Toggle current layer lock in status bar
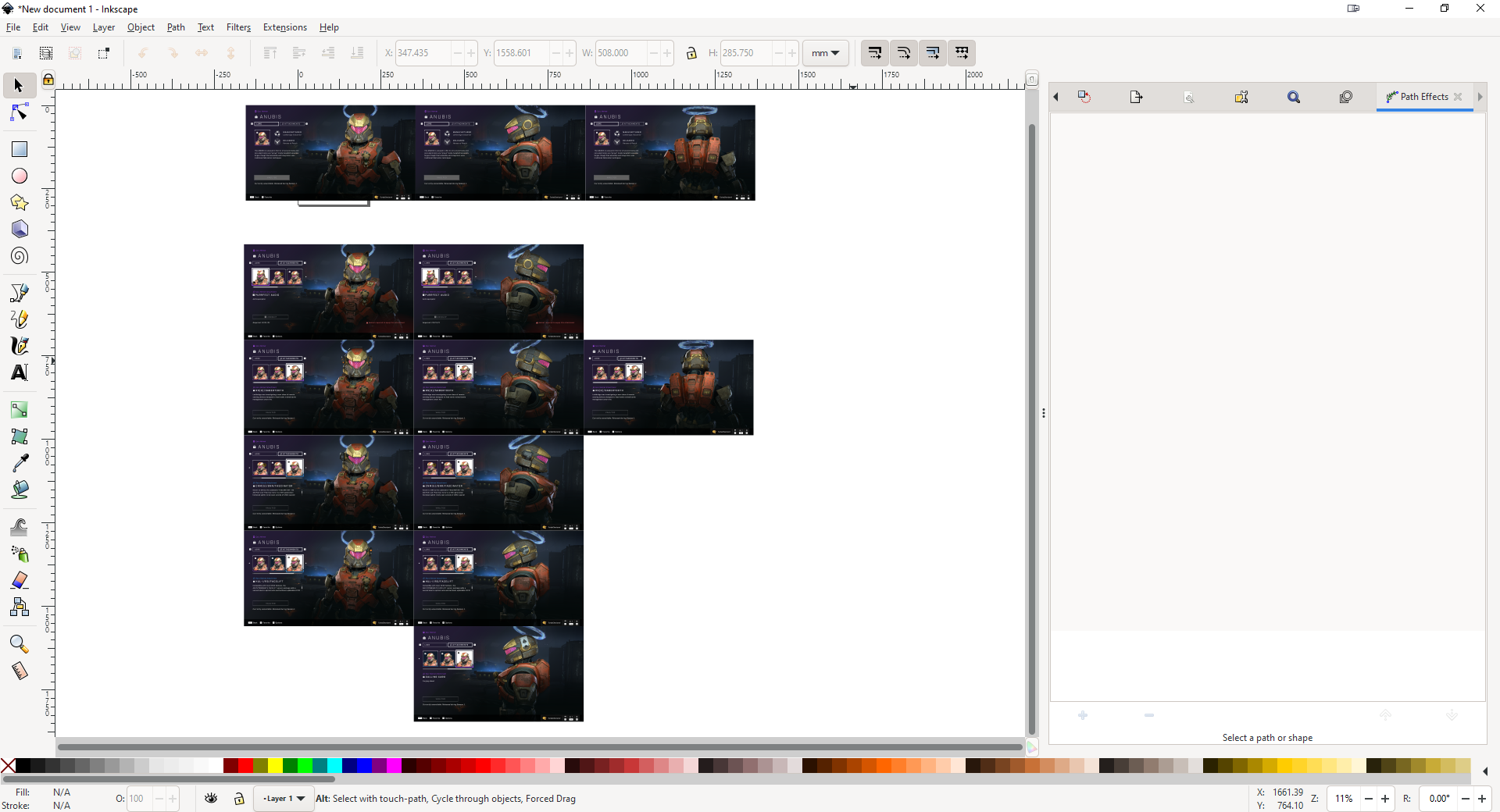 pos(239,798)
